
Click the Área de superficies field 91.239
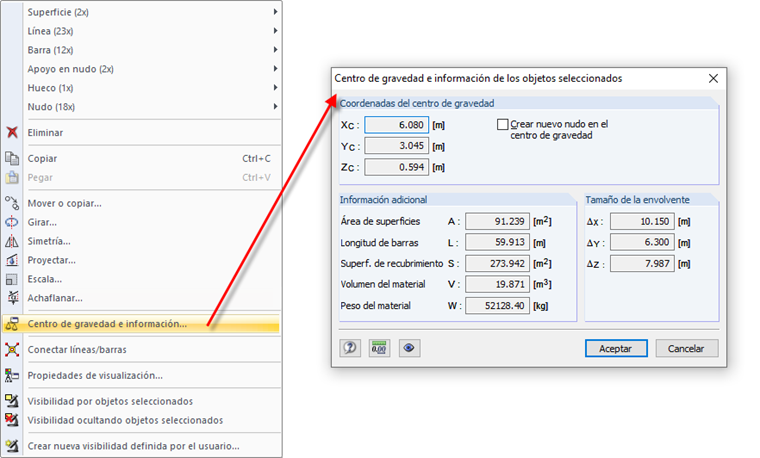497,221
